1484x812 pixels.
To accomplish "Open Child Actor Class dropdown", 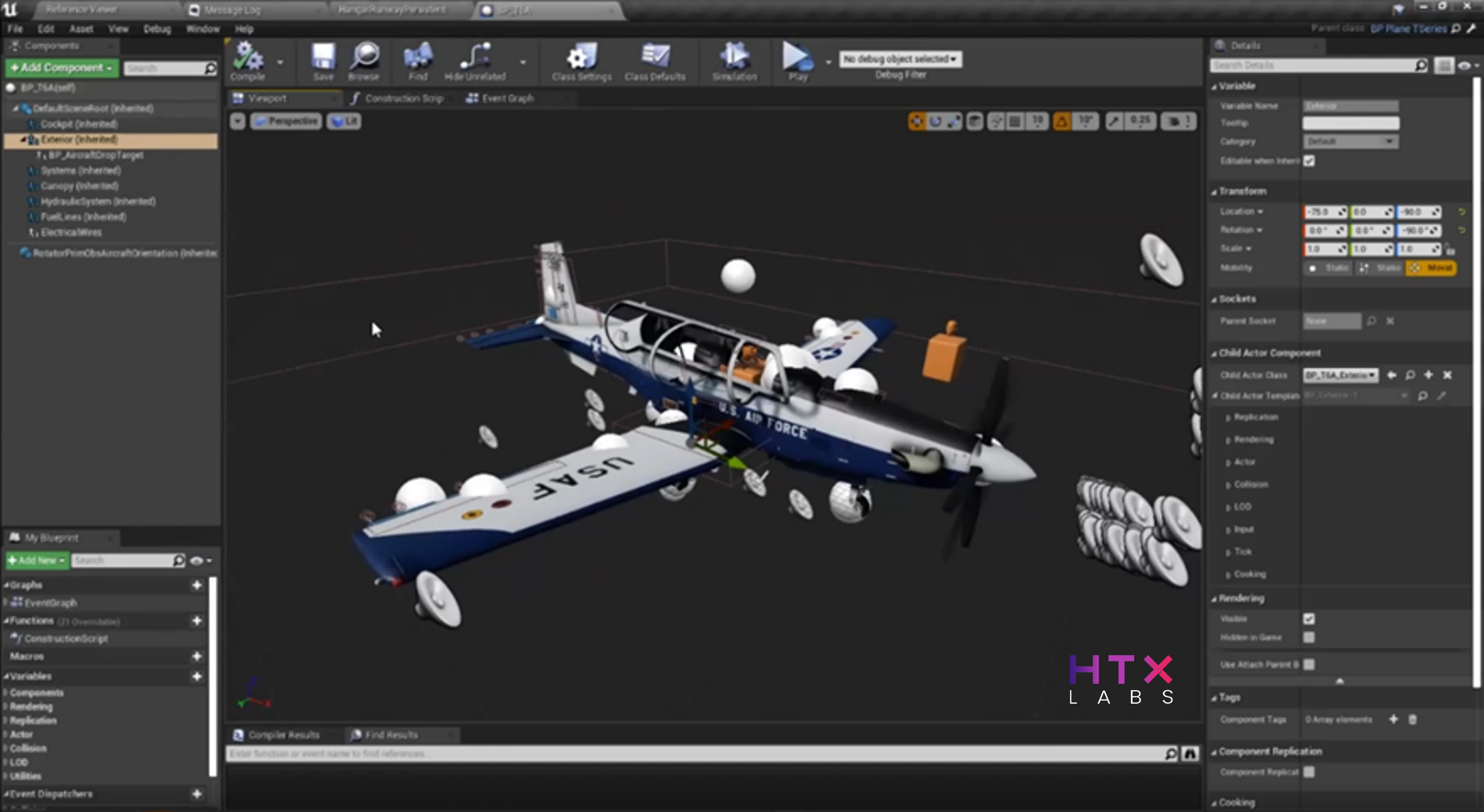I will tap(1341, 375).
